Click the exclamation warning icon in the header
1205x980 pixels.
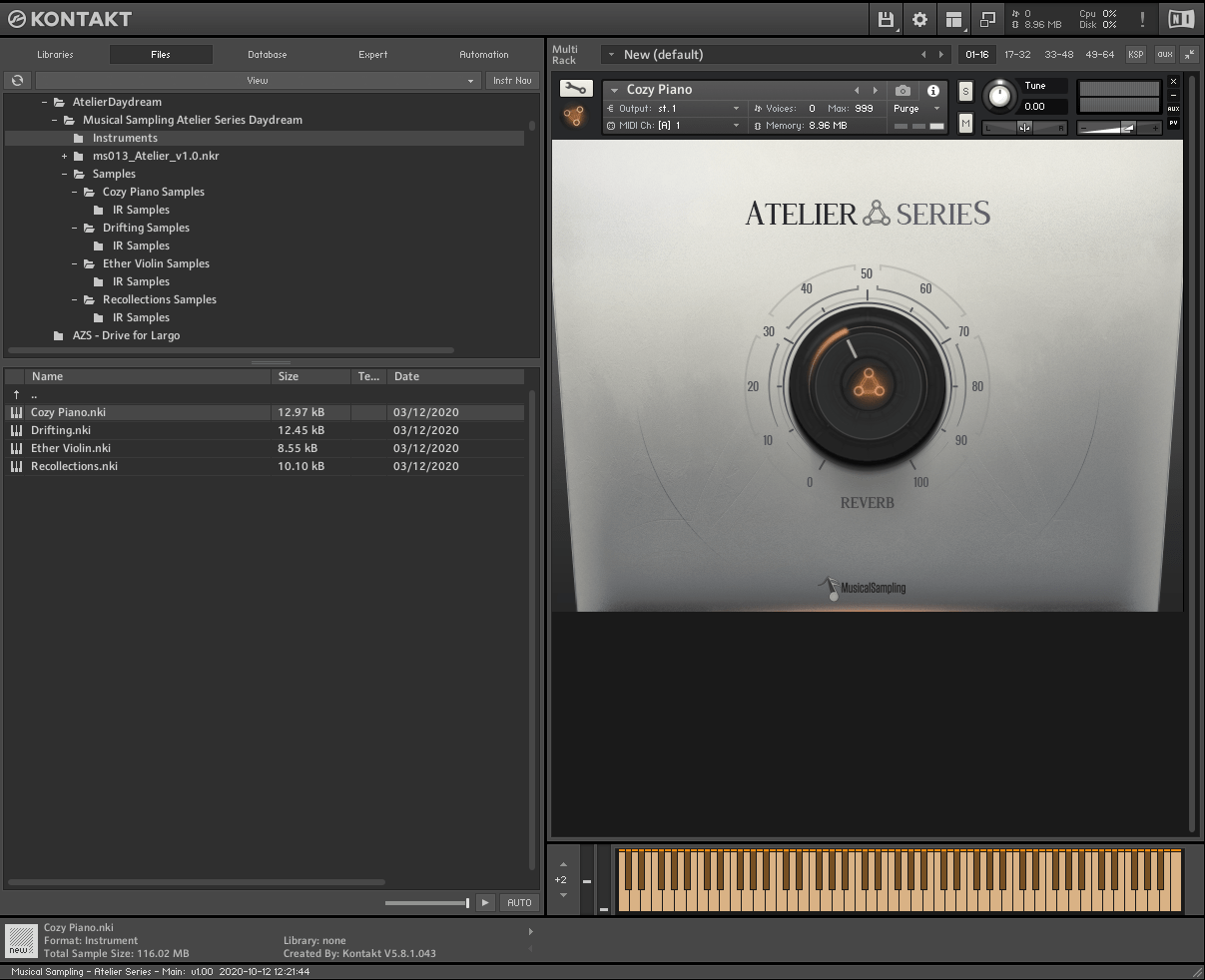click(x=1142, y=19)
